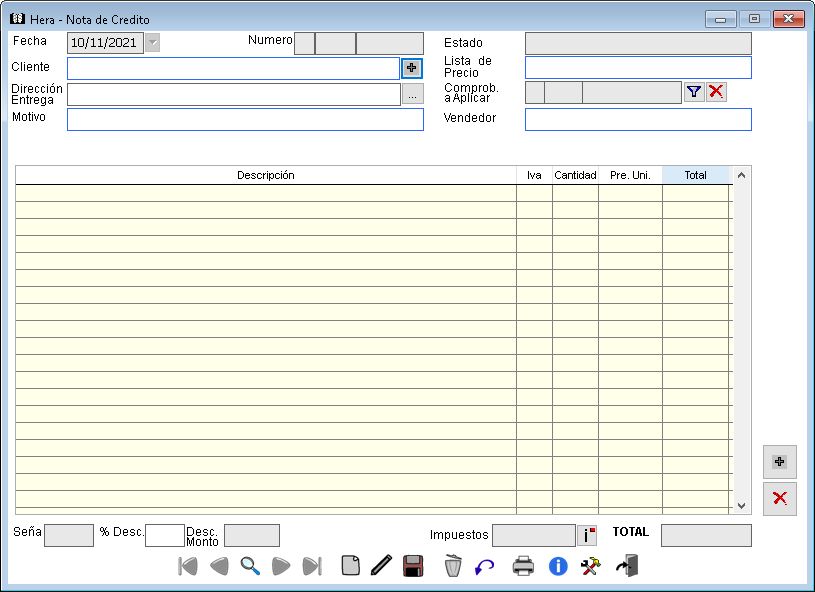Clear Comprob. a Aplicar with red X
Image resolution: width=815 pixels, height=592 pixels.
click(x=716, y=92)
